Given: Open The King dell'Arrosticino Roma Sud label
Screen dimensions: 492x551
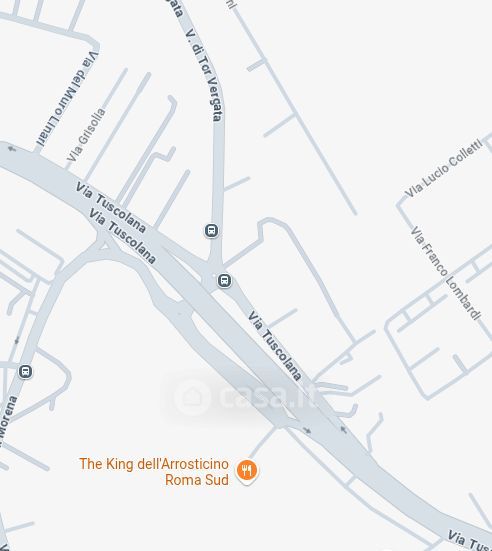Looking at the screenshot, I should pyautogui.click(x=154, y=472).
